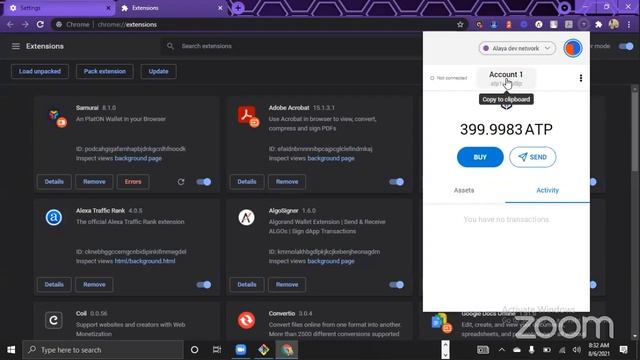This screenshot has width=640, height=360.
Task: Bookmark this page with star icon
Action: [460, 24]
